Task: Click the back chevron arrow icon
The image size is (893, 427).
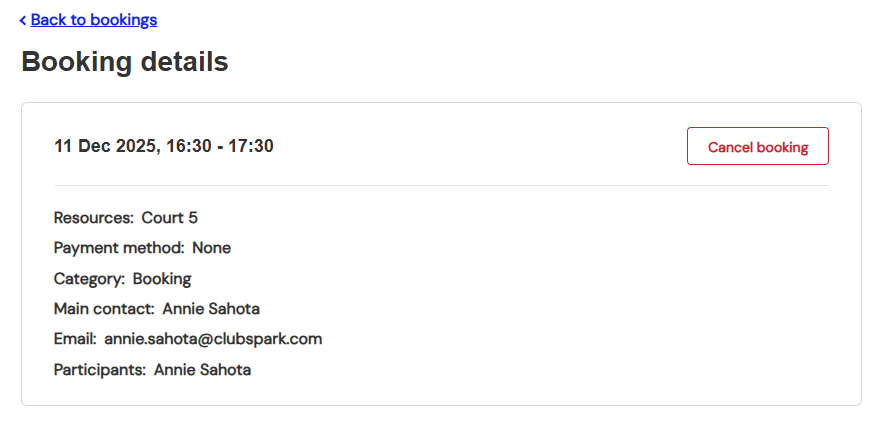Action: point(23,20)
